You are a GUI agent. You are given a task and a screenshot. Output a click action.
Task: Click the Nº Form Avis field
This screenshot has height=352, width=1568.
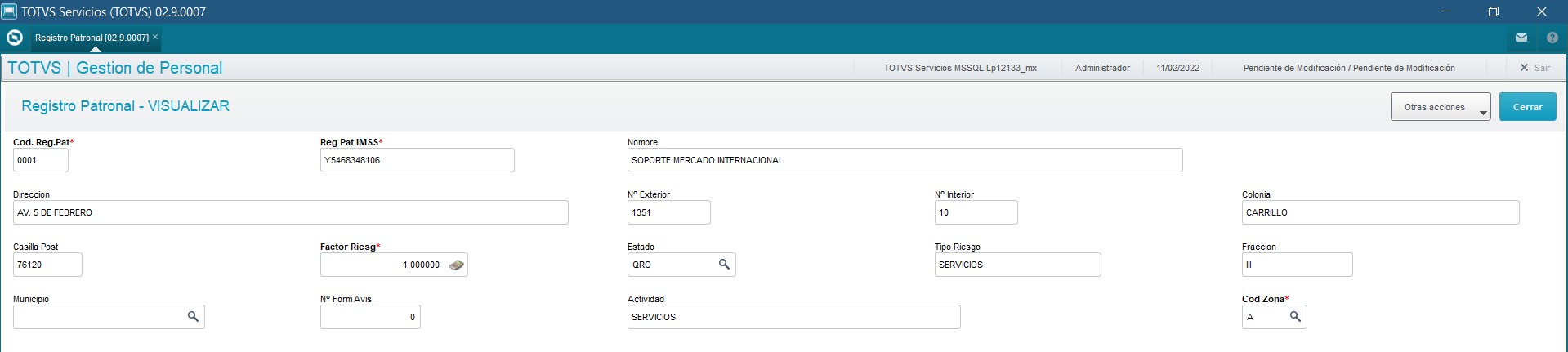pos(370,317)
